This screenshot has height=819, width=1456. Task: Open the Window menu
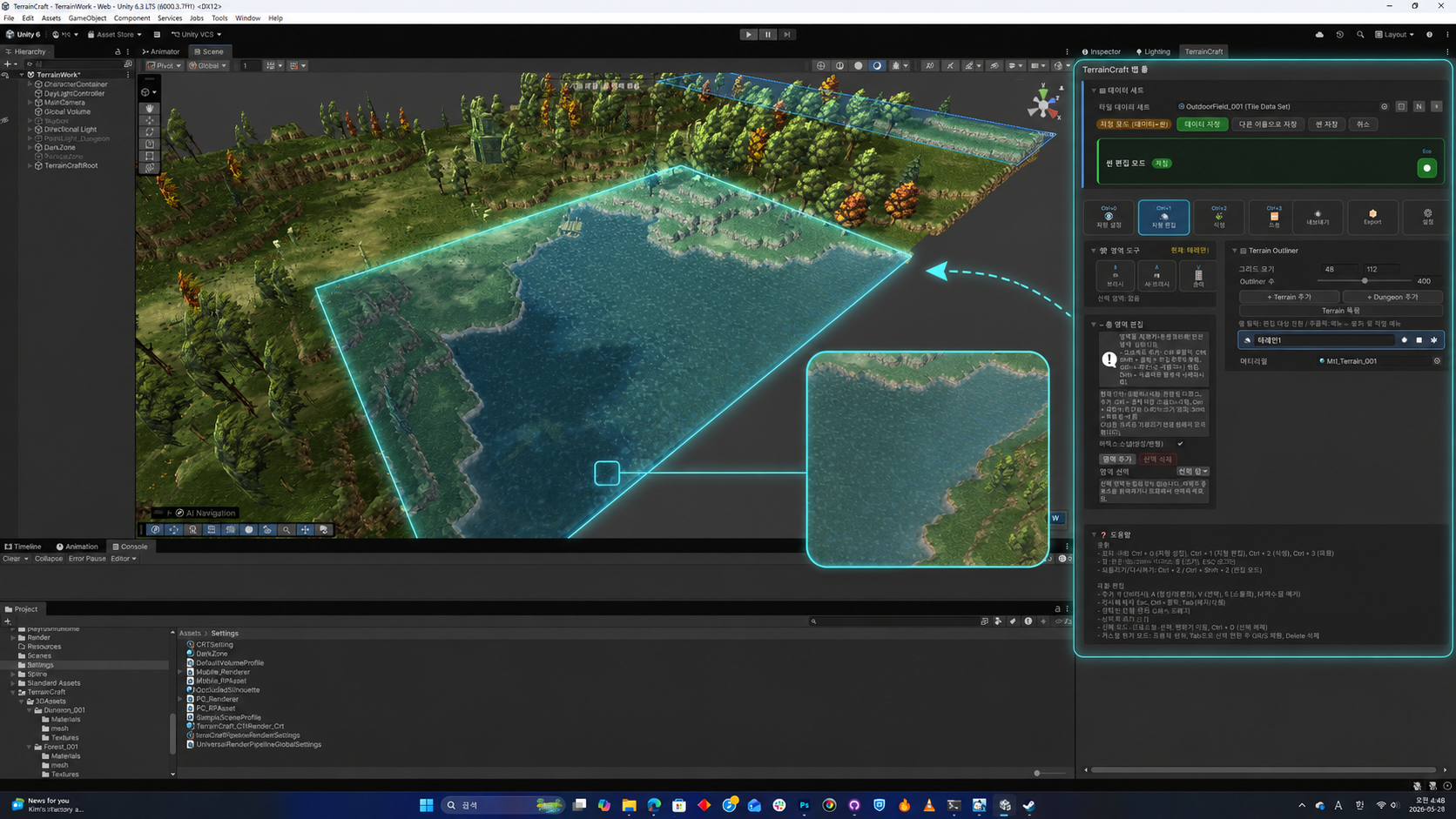pyautogui.click(x=247, y=18)
